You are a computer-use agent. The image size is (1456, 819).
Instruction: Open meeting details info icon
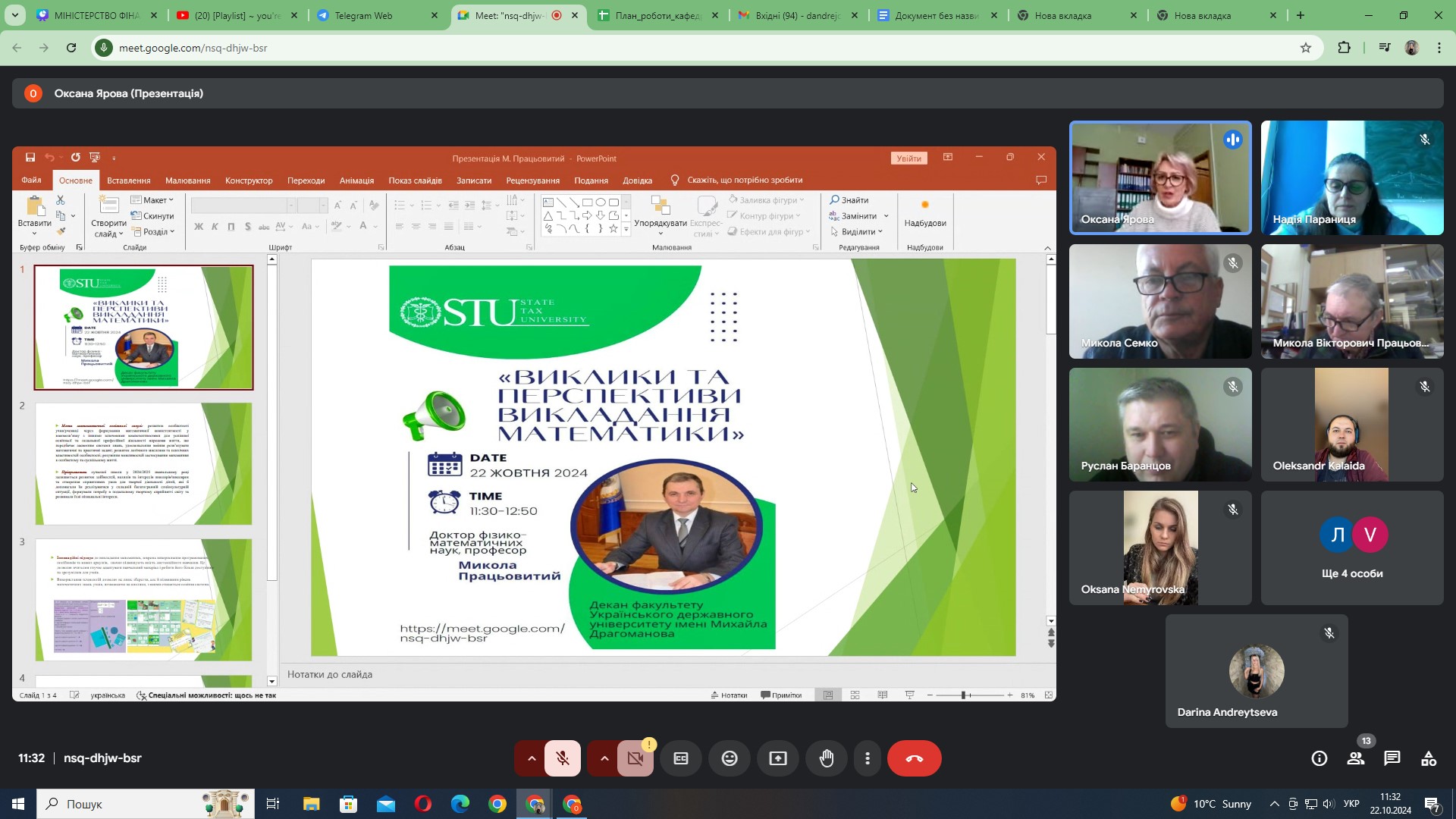[x=1319, y=758]
